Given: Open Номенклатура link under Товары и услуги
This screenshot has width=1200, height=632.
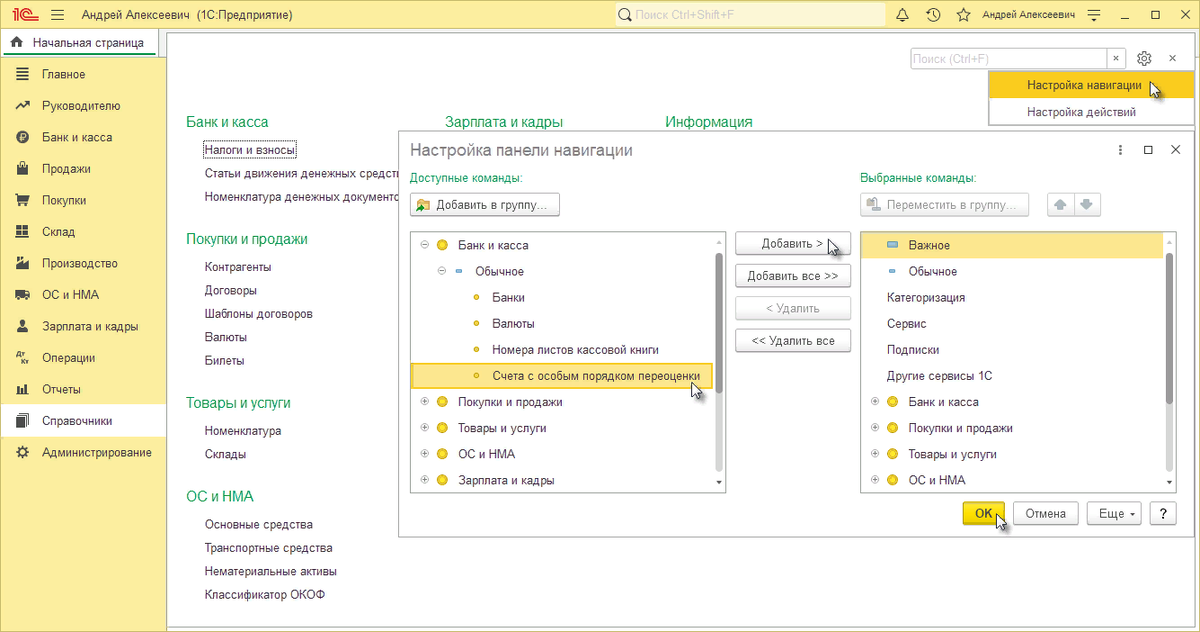Looking at the screenshot, I should coord(243,431).
